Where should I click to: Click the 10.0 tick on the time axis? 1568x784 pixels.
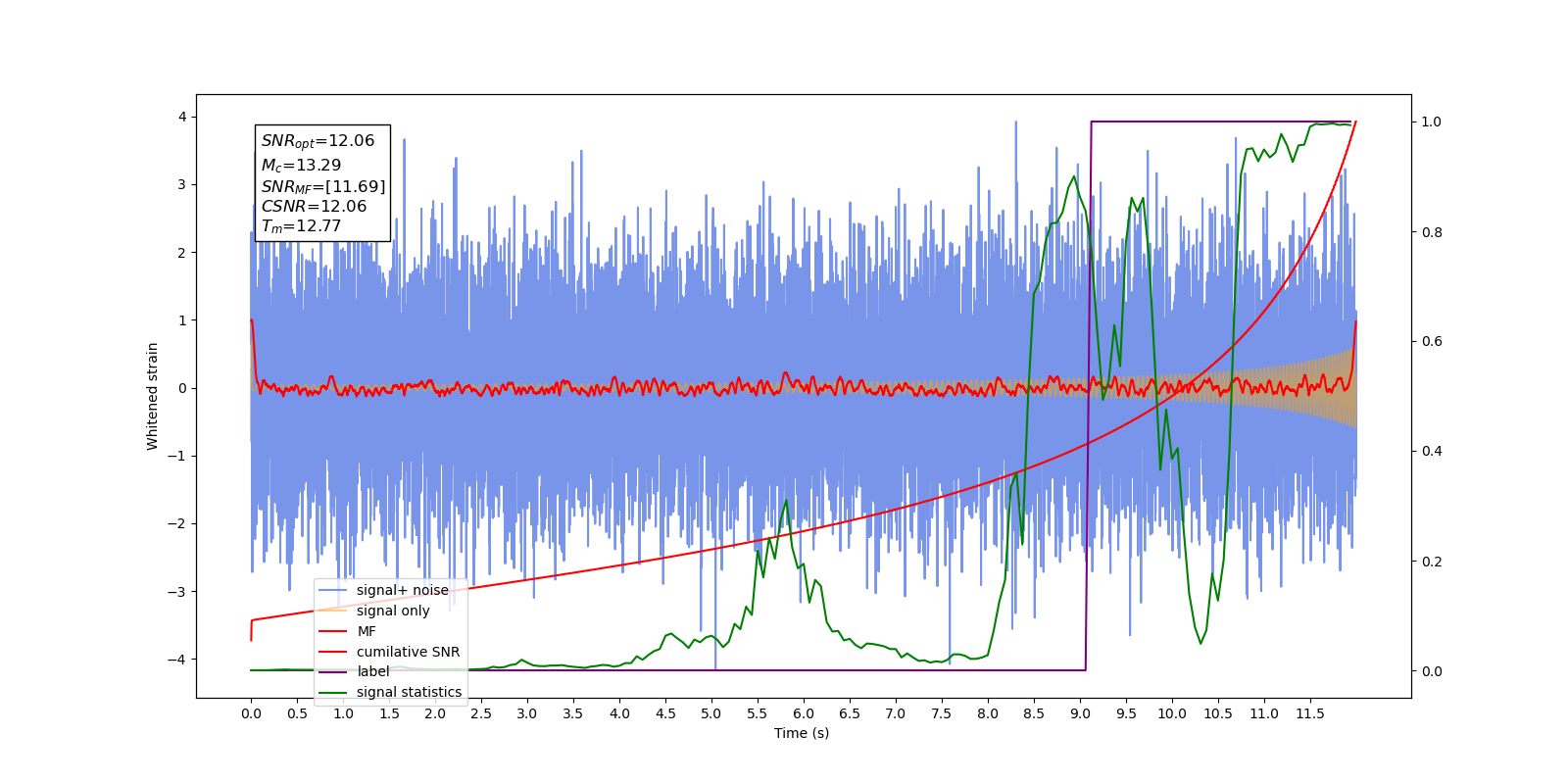click(1172, 713)
